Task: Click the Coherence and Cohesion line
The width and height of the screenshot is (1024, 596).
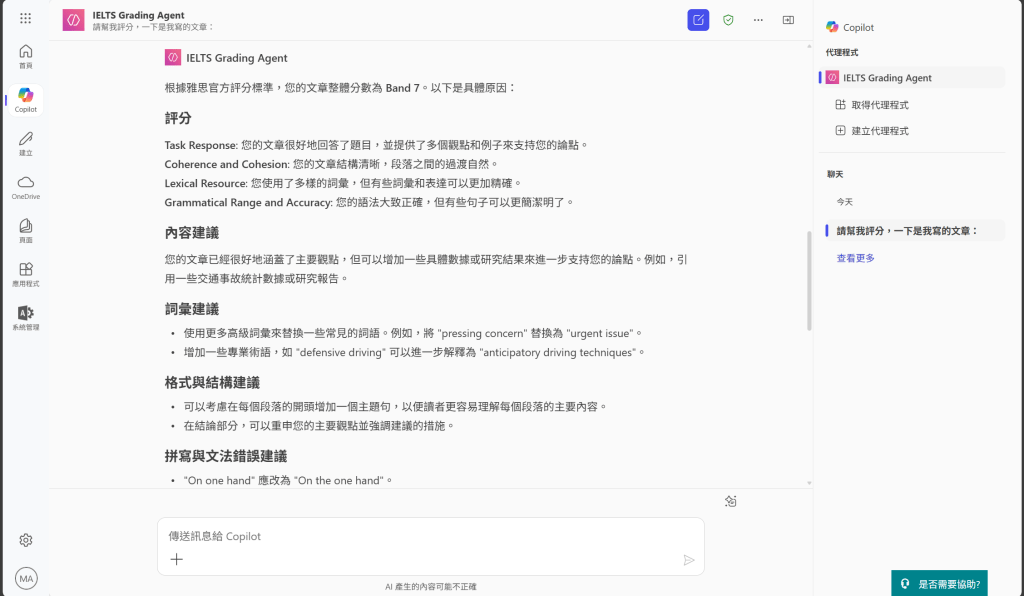Action: click(332, 164)
